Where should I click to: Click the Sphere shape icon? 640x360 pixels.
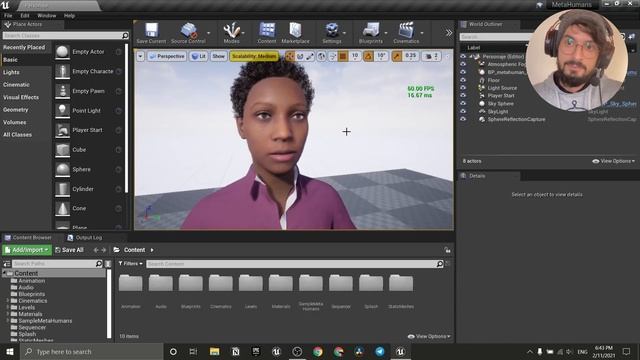pos(62,169)
